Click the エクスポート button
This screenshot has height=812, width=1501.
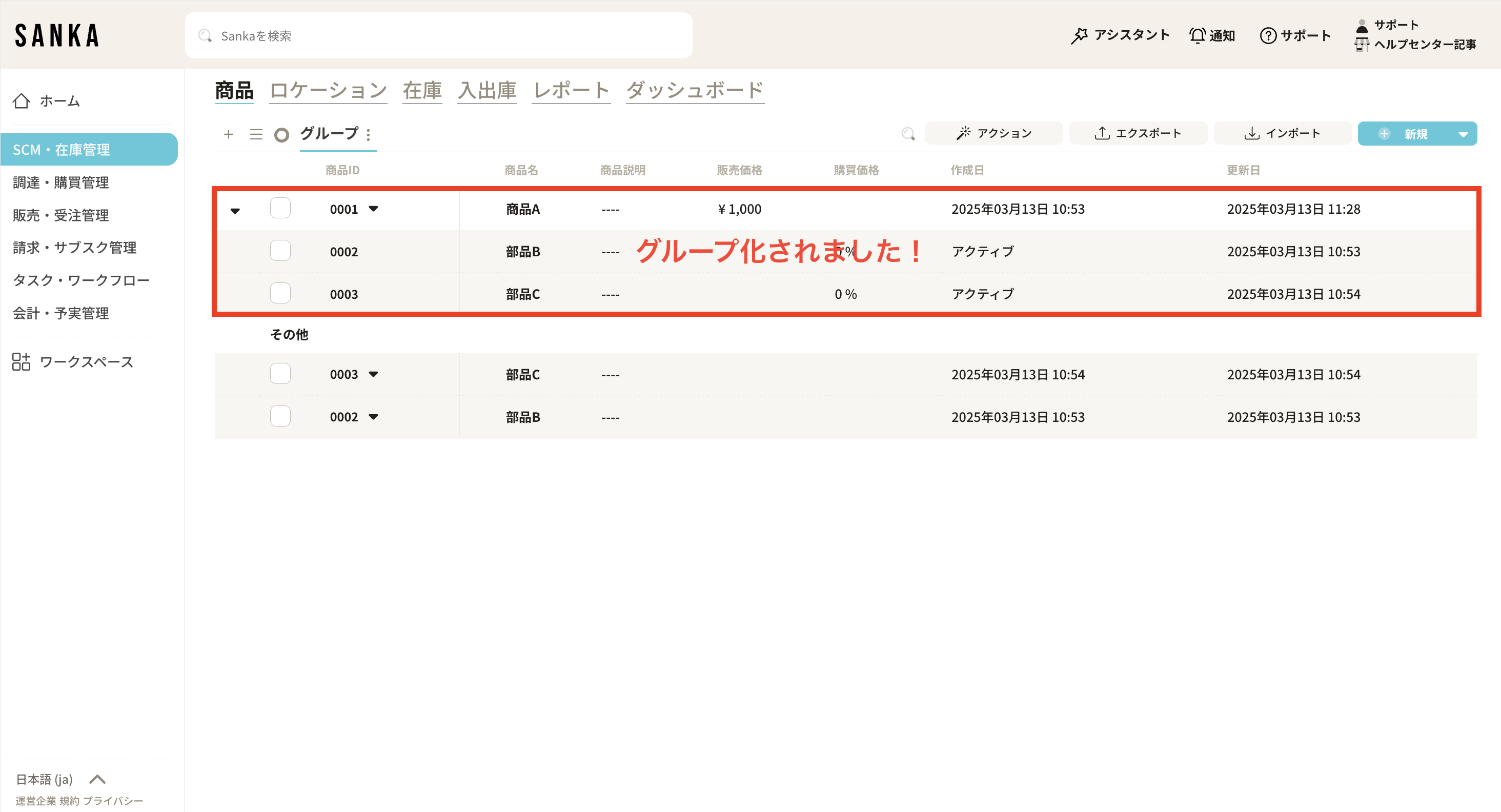(x=1138, y=133)
